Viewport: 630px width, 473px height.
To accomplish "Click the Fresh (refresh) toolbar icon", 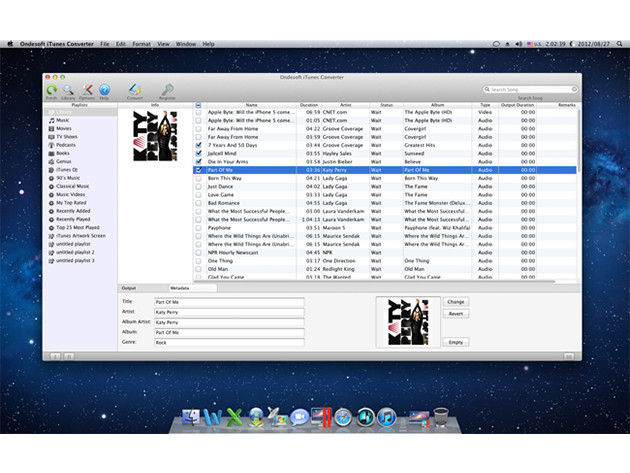I will pyautogui.click(x=51, y=90).
